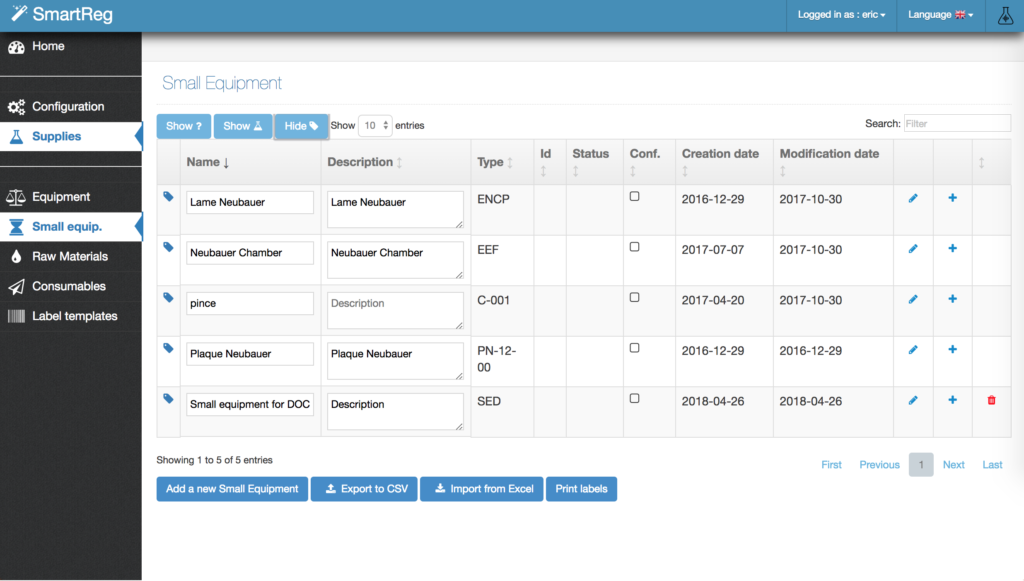Open the entries-per-page selector
The image size is (1024, 581).
[375, 126]
